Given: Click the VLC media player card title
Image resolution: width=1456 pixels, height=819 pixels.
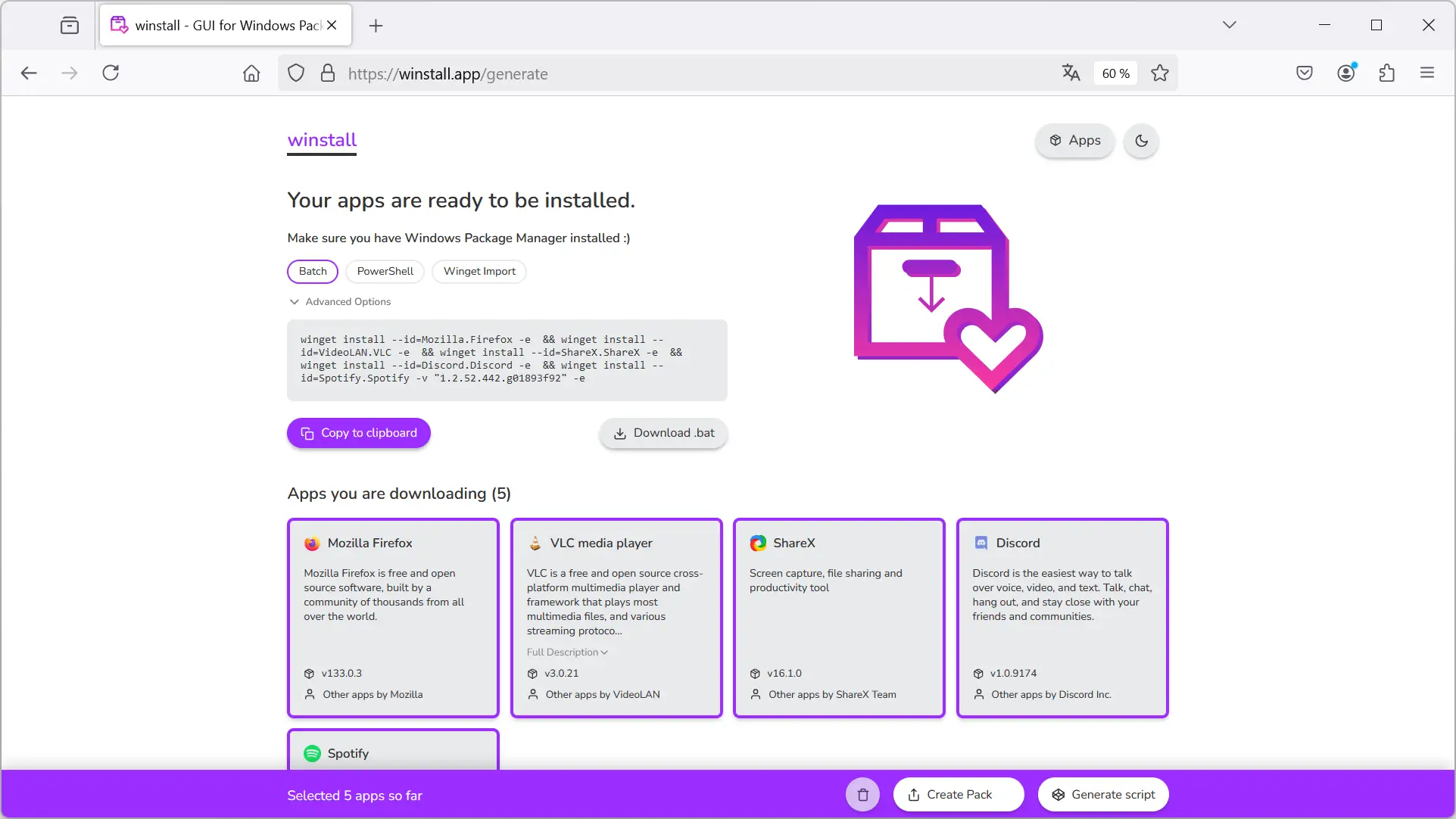Looking at the screenshot, I should (x=601, y=543).
